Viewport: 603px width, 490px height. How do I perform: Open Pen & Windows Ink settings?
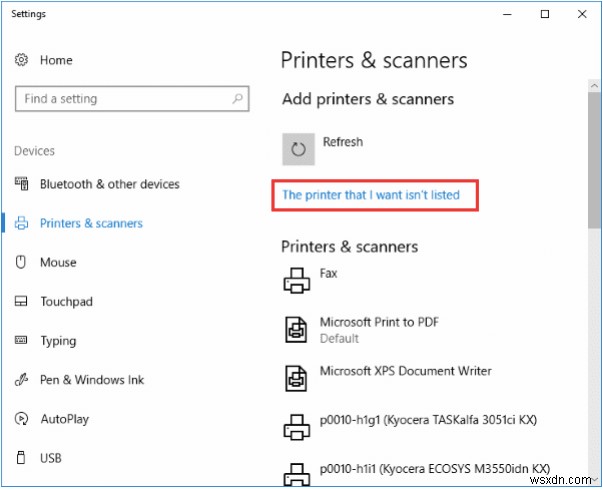92,380
